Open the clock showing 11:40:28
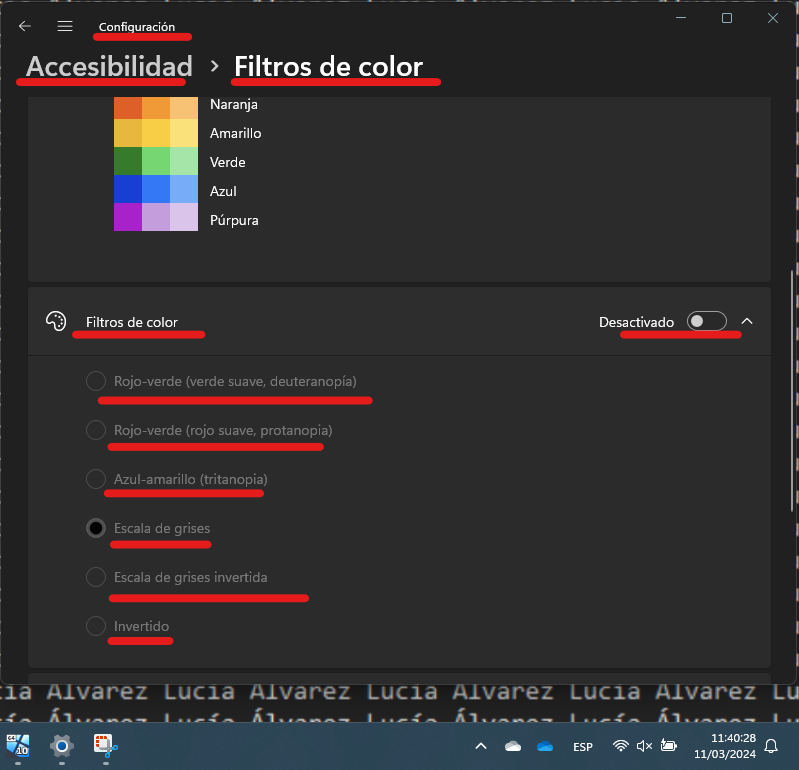799x770 pixels. pyautogui.click(x=725, y=746)
